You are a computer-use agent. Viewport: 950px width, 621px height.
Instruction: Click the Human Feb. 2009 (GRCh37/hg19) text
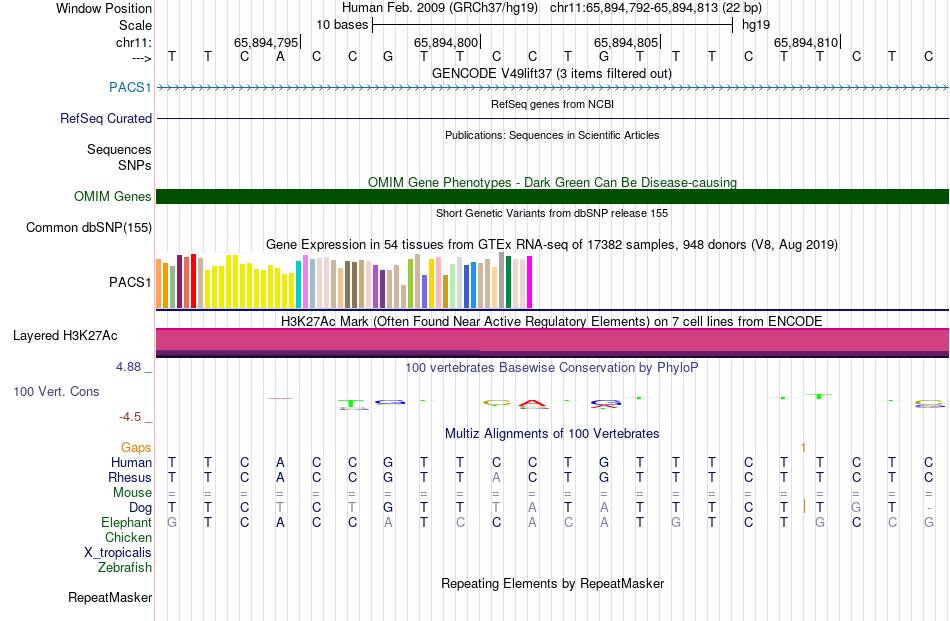[x=440, y=8]
